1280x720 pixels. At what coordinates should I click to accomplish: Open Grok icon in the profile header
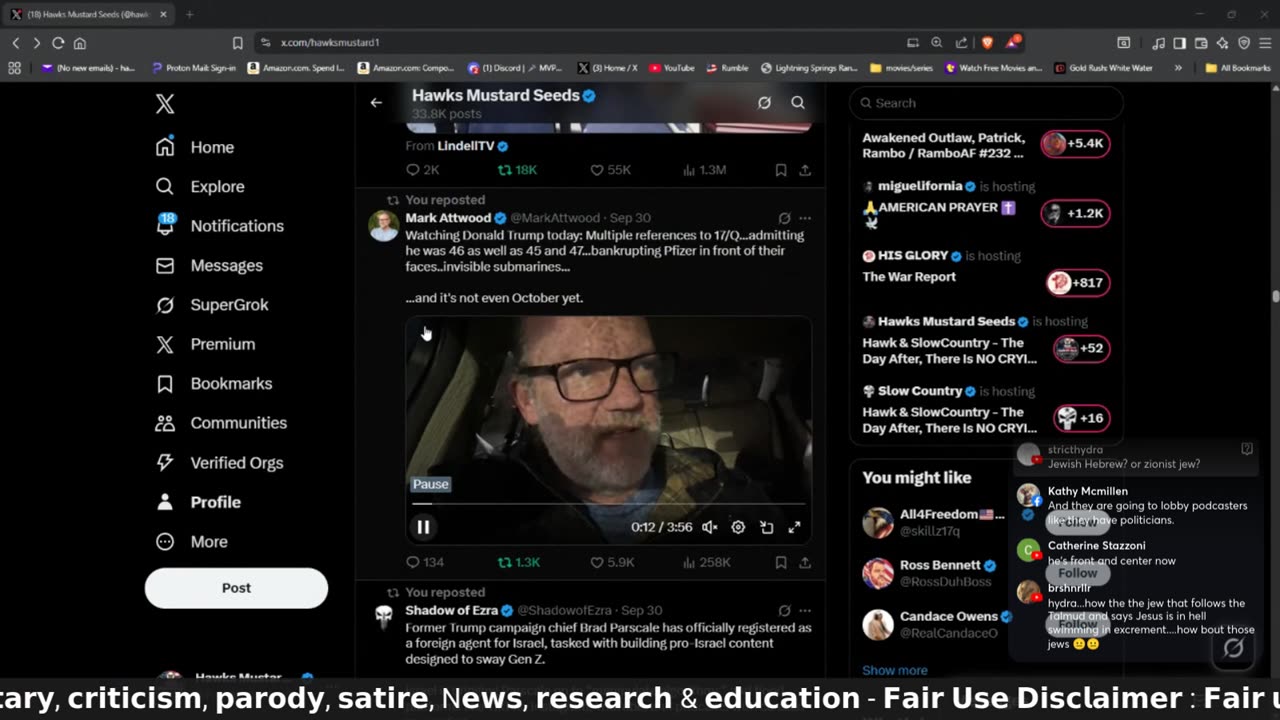(764, 102)
